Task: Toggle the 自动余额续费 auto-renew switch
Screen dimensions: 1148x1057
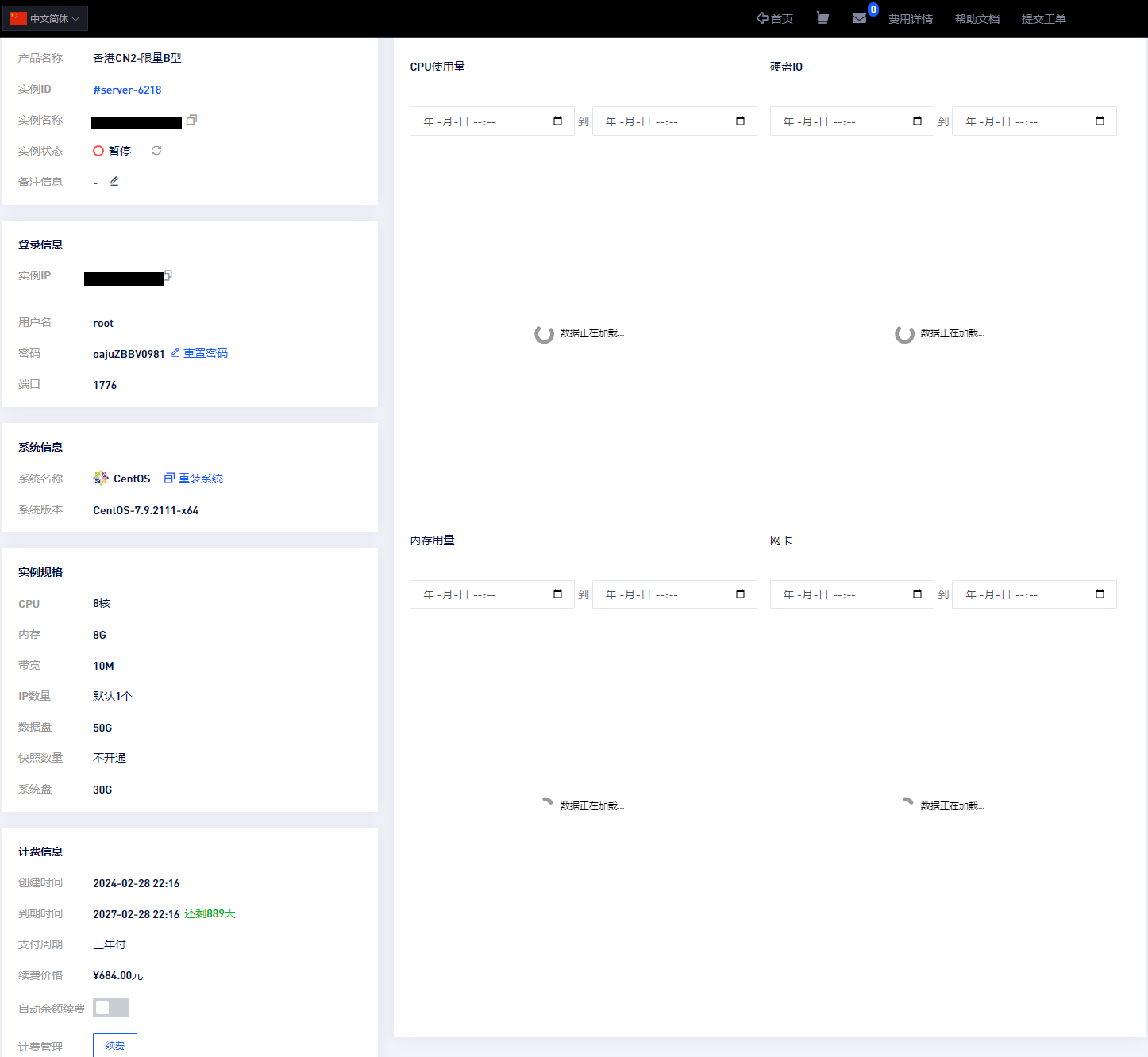Action: click(x=111, y=1008)
